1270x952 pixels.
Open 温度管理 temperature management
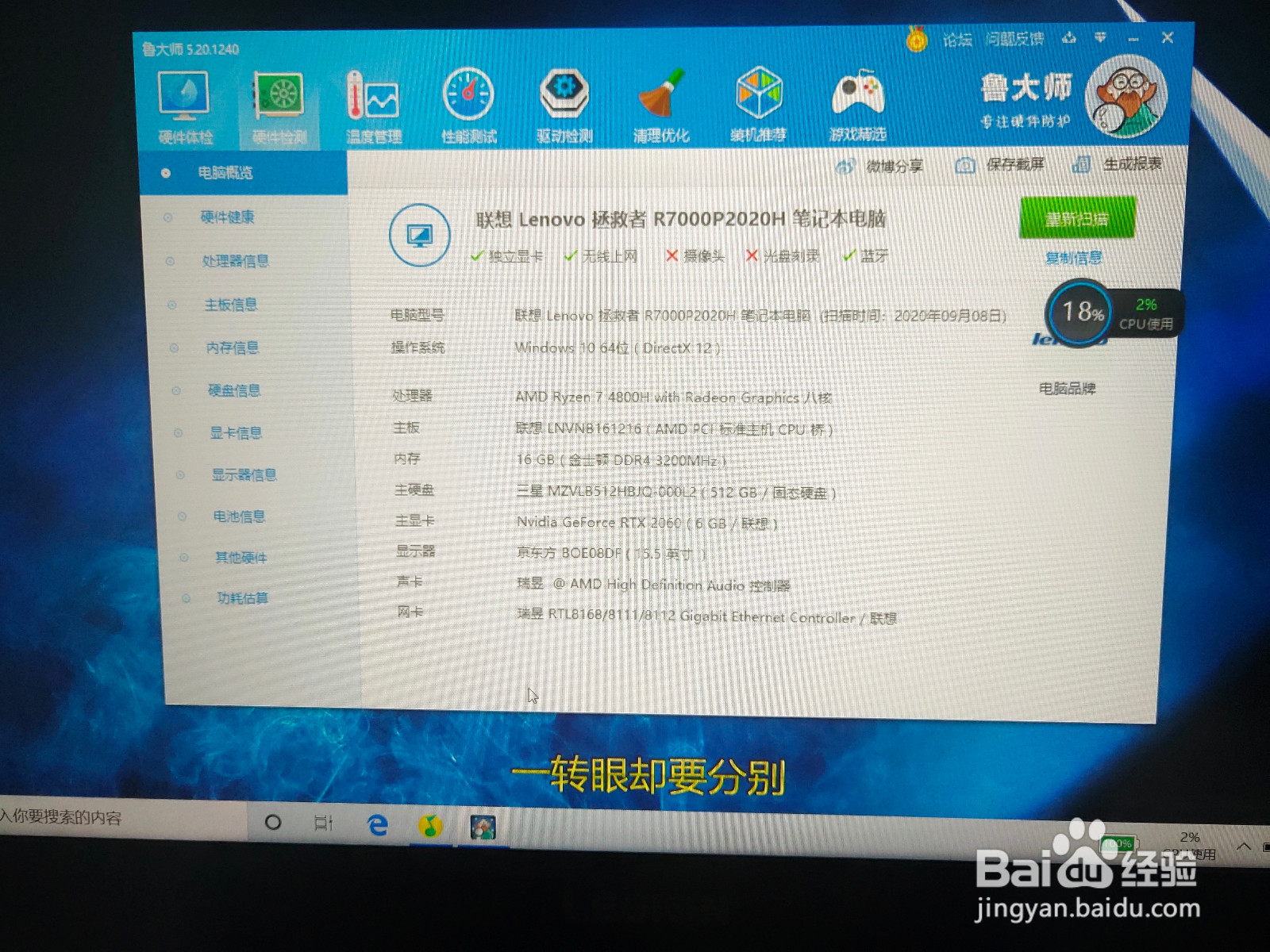coord(373,107)
